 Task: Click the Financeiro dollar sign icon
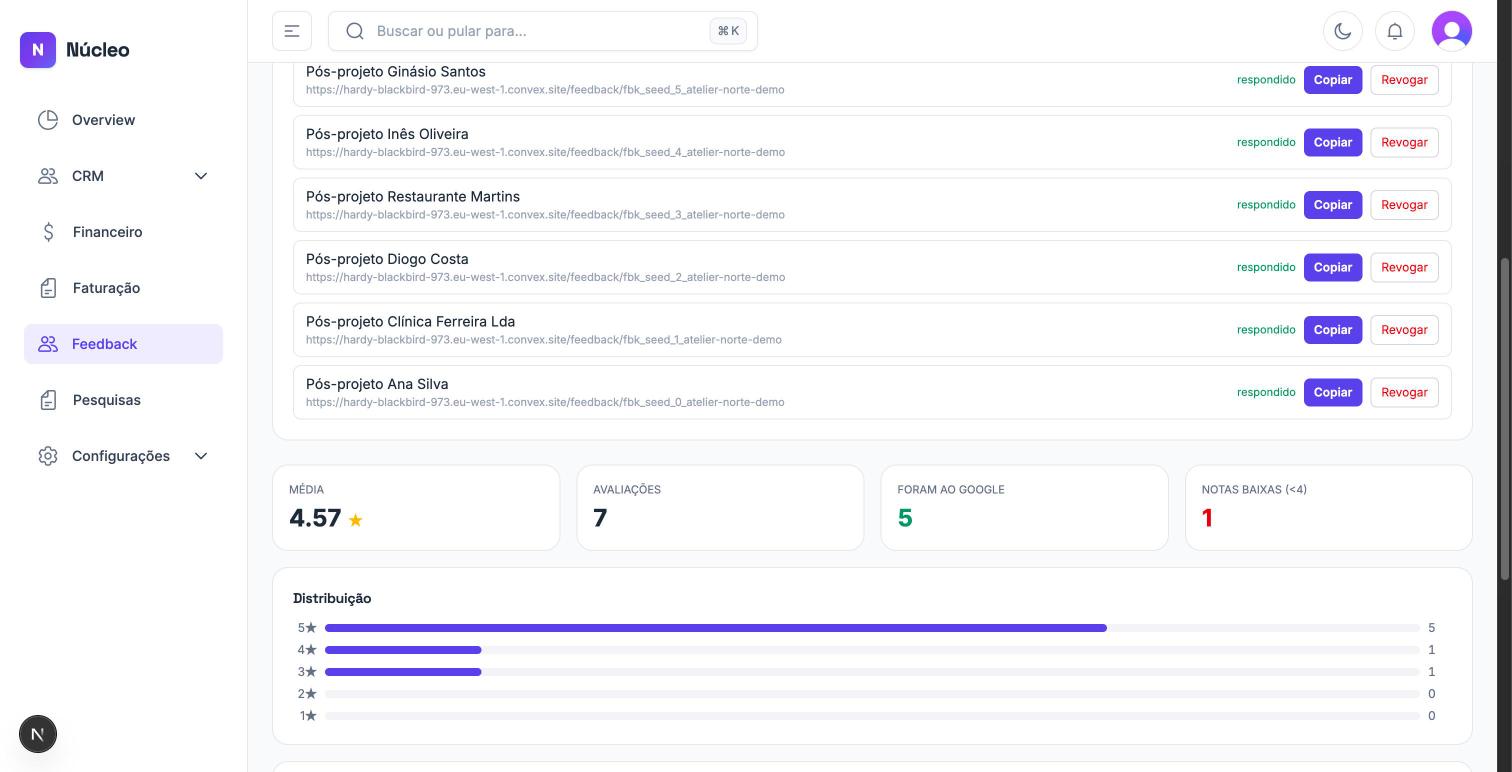(x=48, y=232)
